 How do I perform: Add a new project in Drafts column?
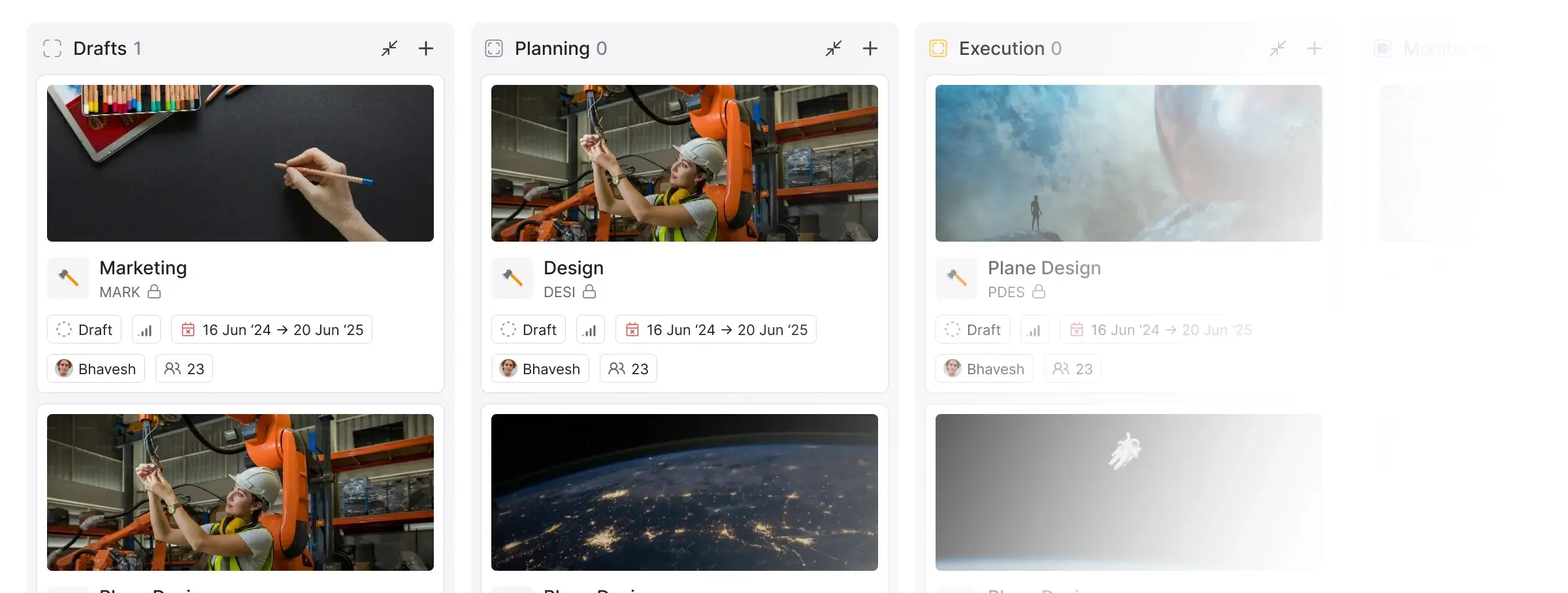[x=426, y=48]
